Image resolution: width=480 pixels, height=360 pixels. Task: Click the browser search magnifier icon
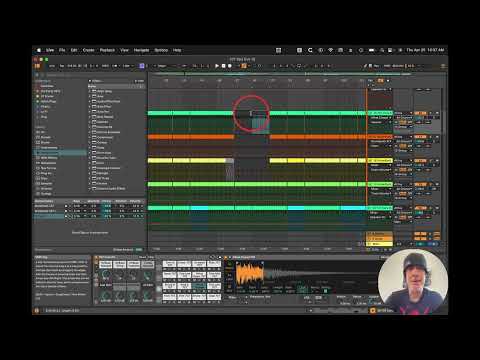click(x=37, y=75)
